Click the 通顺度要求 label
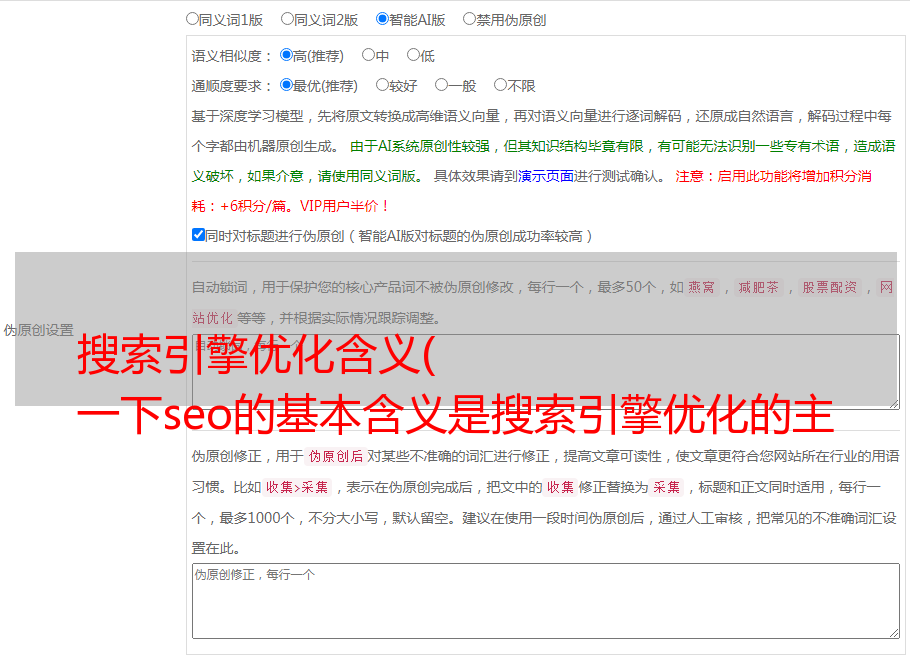Image resolution: width=911 pixels, height=658 pixels. [x=231, y=86]
